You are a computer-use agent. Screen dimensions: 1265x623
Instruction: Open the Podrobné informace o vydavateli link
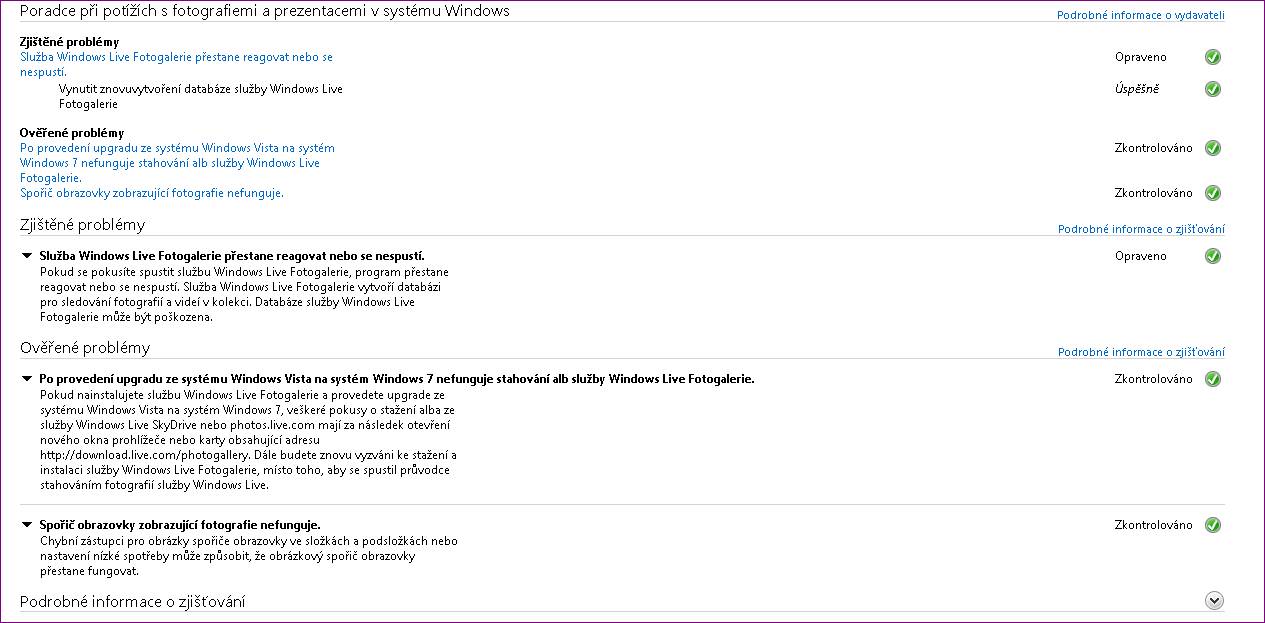1140,15
